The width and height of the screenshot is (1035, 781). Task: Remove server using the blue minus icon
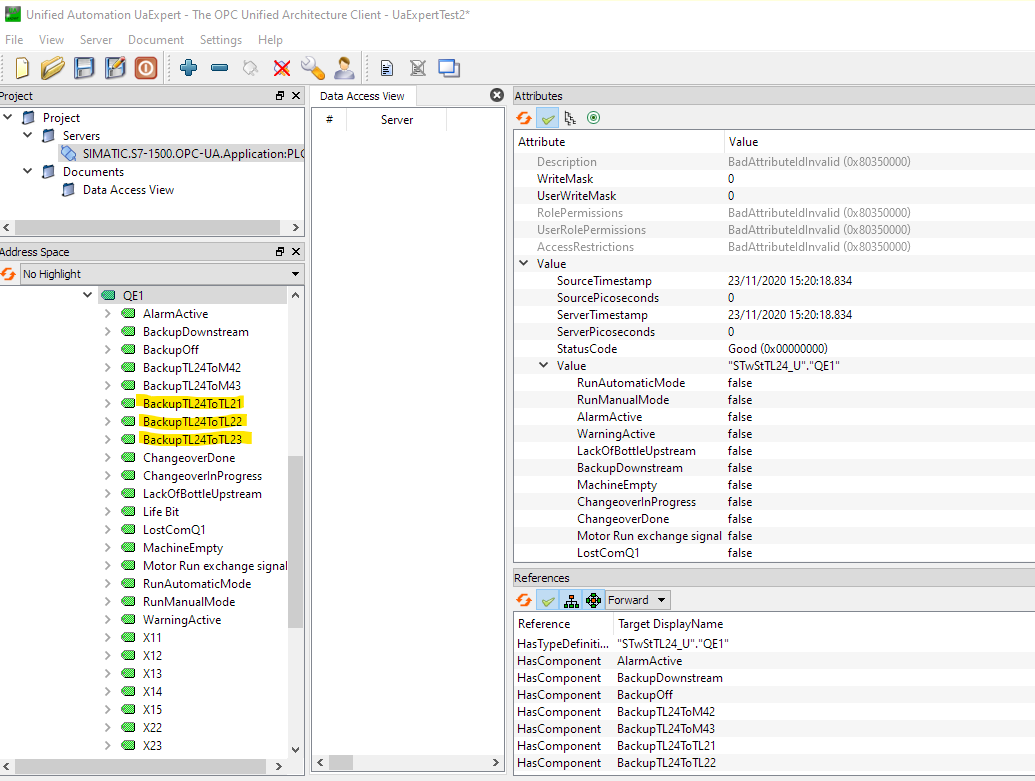point(219,67)
